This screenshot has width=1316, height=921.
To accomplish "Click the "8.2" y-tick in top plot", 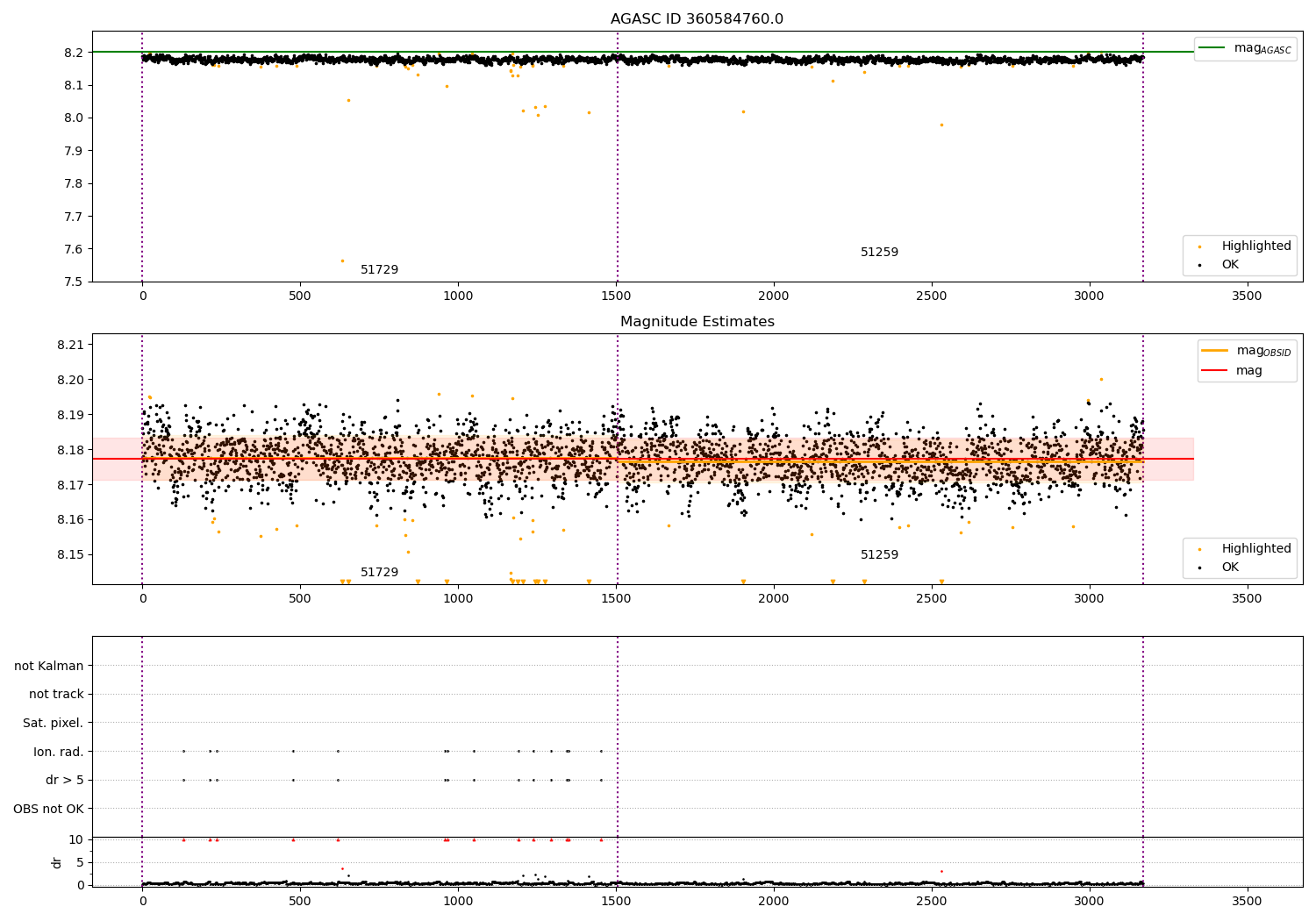I will click(x=75, y=53).
